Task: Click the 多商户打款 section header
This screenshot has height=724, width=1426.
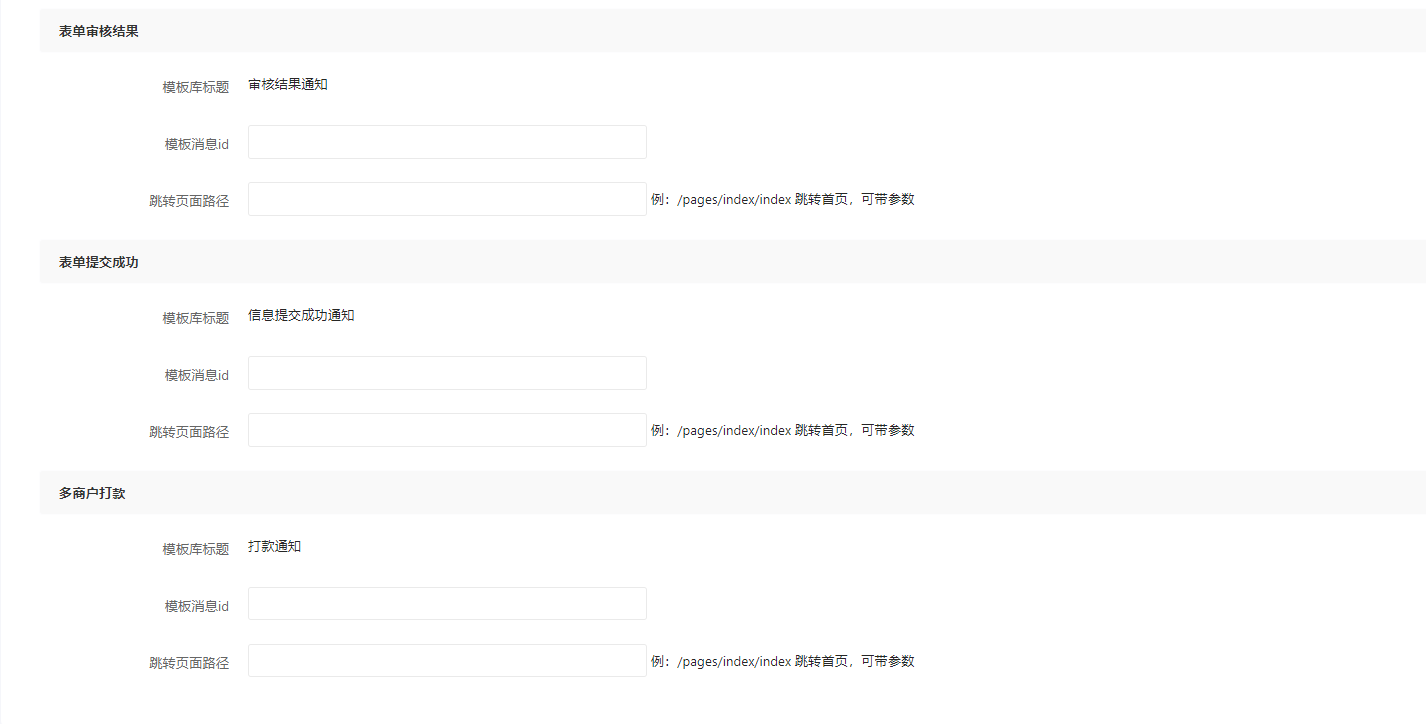Action: [x=92, y=493]
